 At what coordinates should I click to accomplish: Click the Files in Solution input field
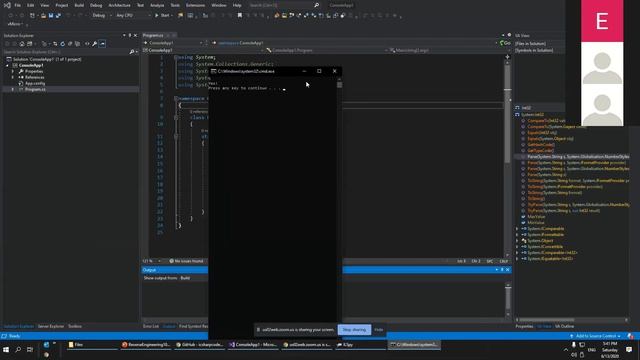click(x=540, y=44)
